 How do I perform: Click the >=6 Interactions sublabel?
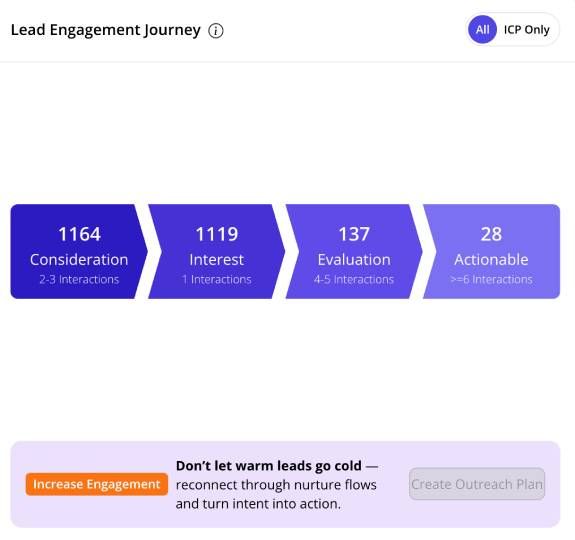(491, 279)
